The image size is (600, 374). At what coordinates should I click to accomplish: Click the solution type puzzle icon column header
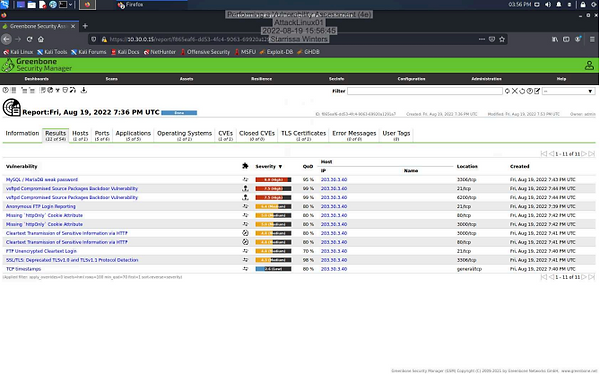click(x=245, y=166)
